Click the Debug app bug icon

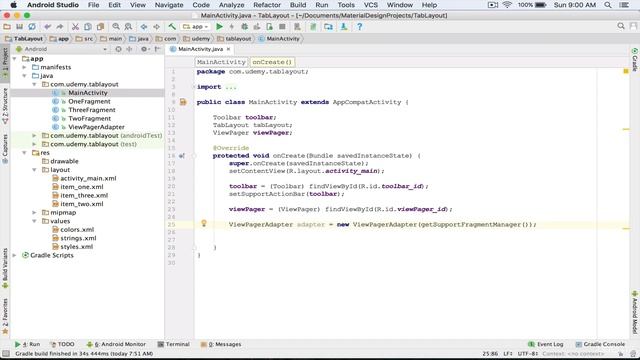244,27
